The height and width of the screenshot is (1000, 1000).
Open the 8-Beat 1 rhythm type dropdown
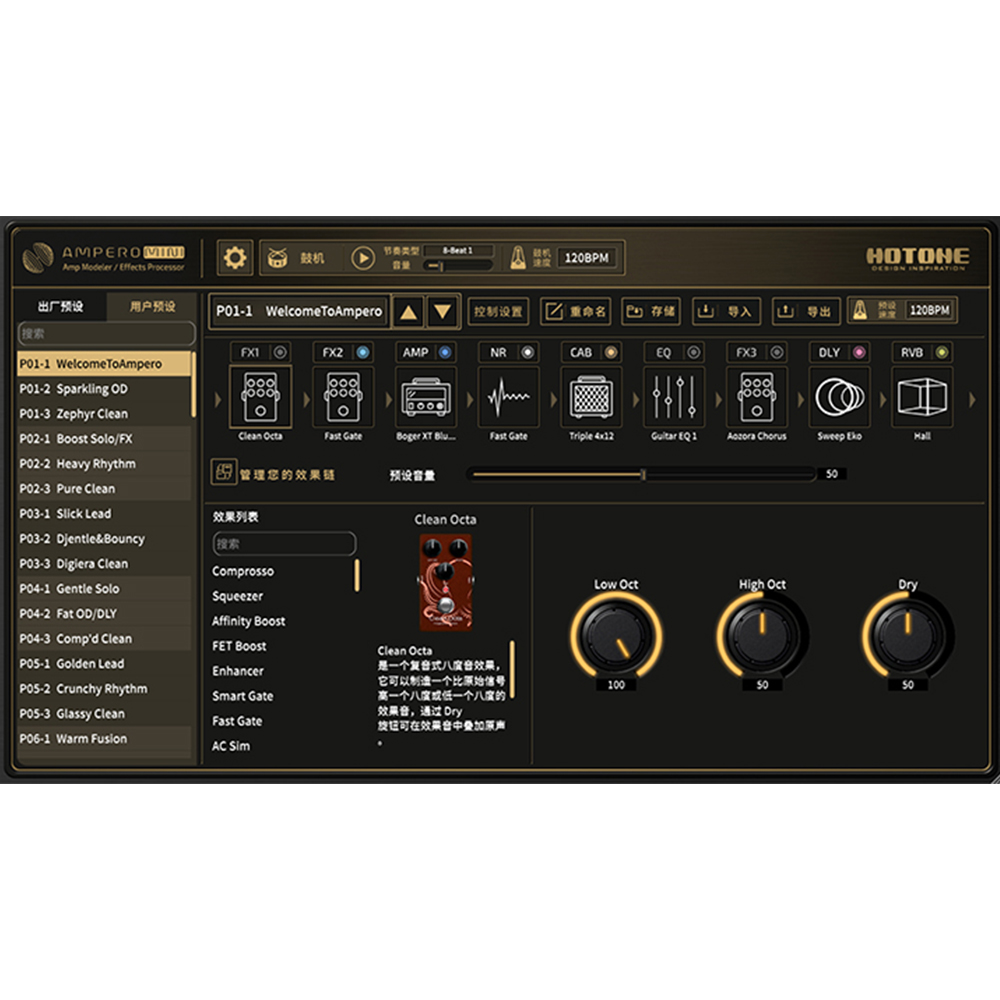click(x=458, y=251)
